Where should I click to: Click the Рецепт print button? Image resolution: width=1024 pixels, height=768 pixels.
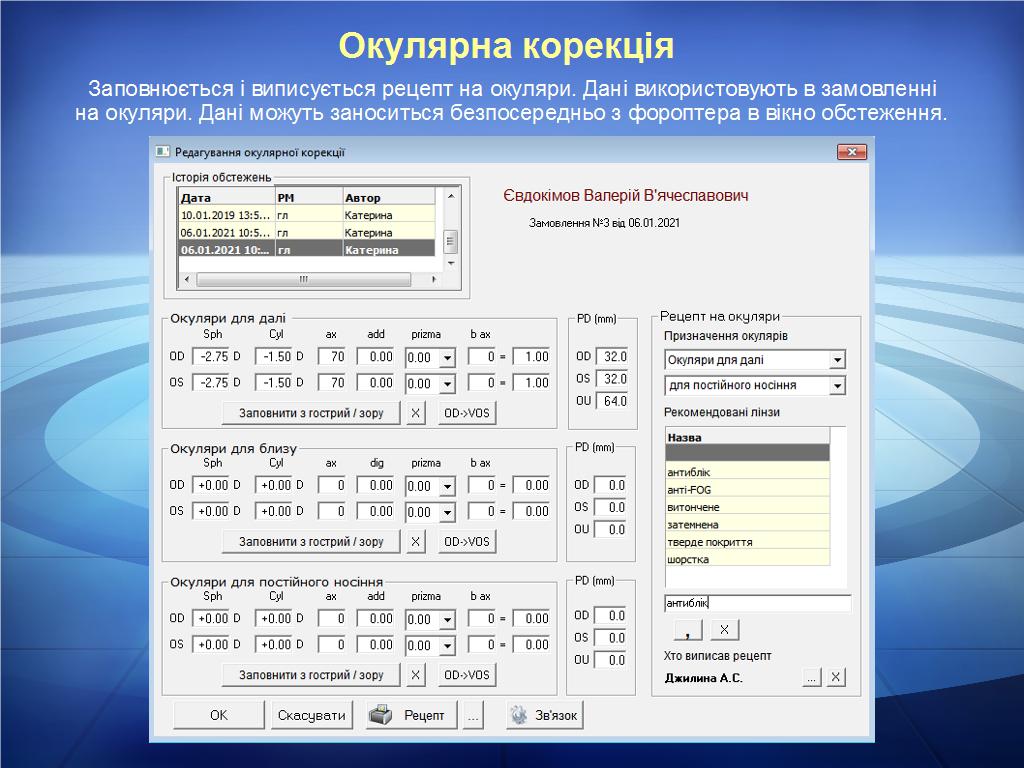coord(411,716)
